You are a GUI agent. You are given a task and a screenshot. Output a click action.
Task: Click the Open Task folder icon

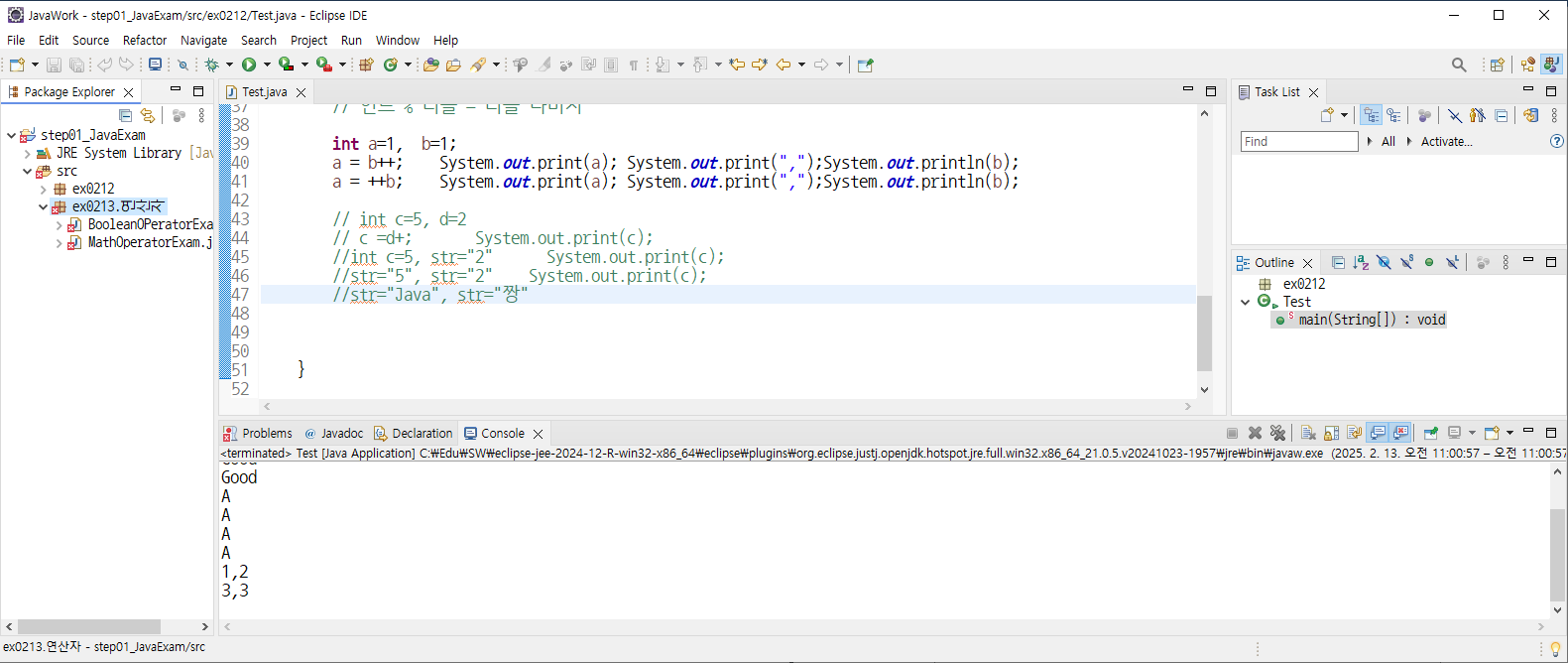[x=453, y=65]
